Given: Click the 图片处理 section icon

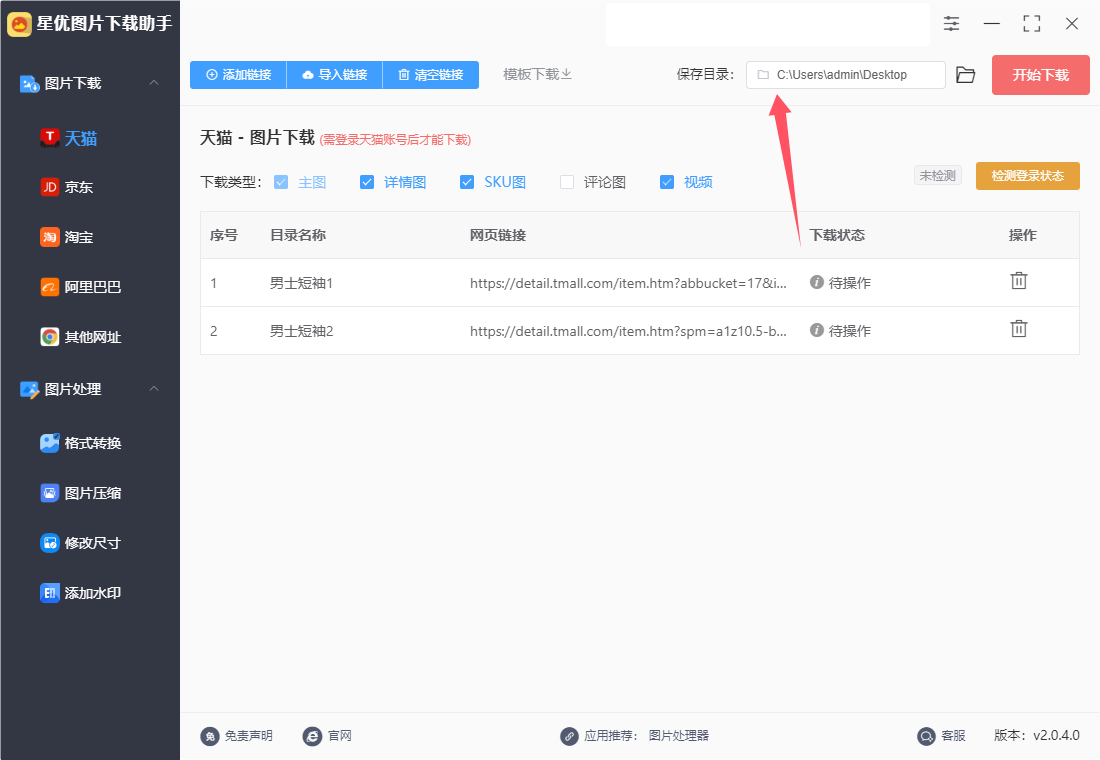Looking at the screenshot, I should (x=29, y=389).
